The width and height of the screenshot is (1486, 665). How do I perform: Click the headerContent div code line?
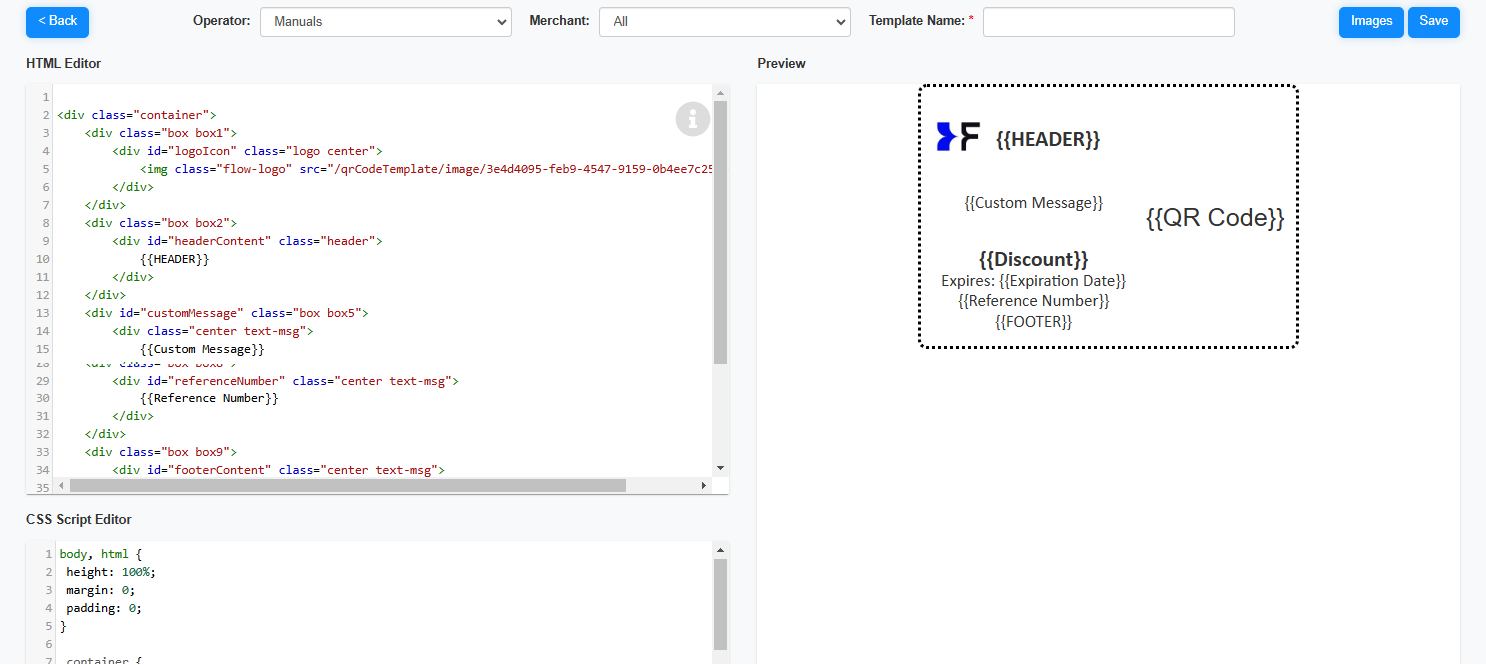(x=248, y=241)
